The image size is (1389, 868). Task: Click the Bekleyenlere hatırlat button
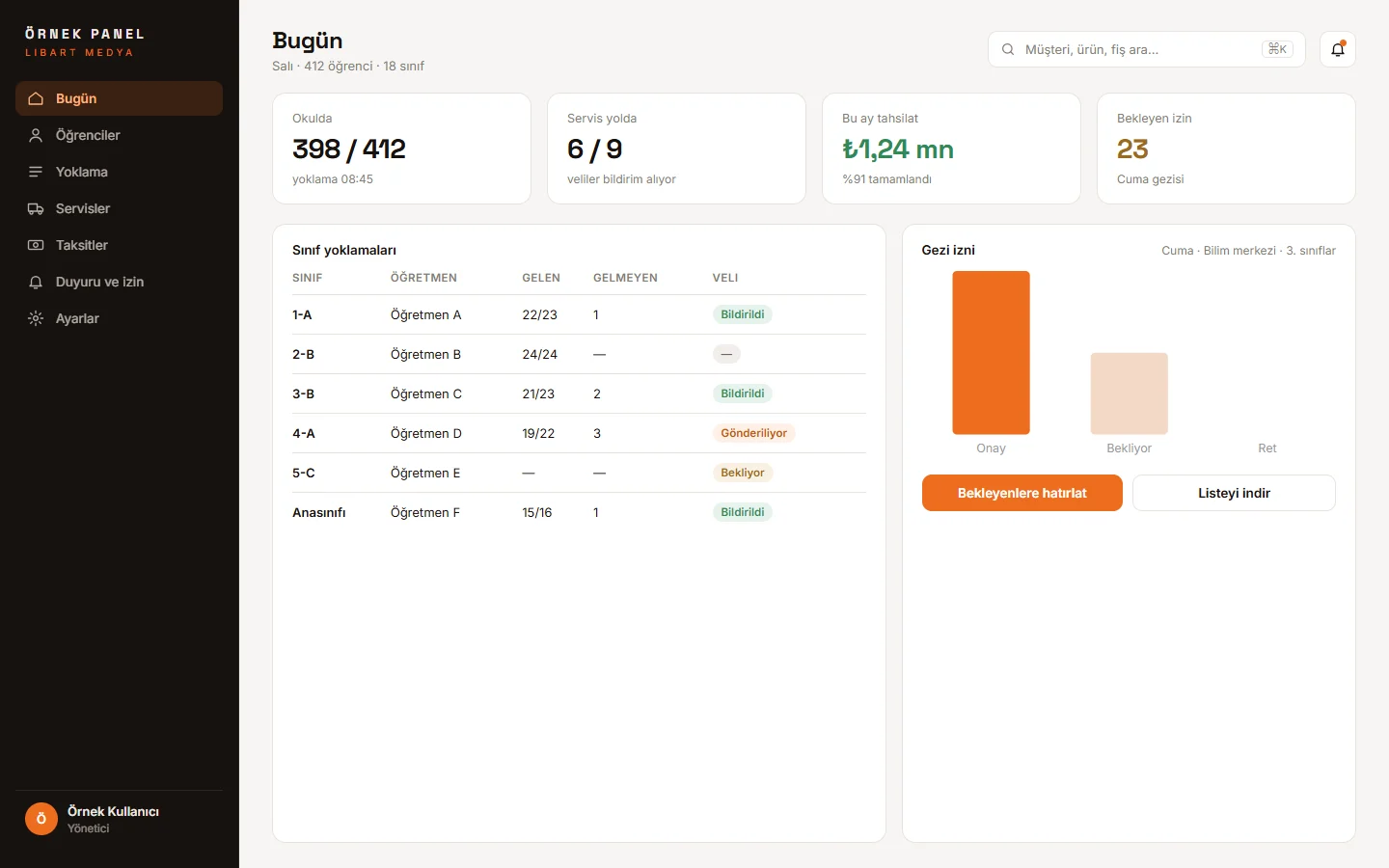[x=1021, y=493]
